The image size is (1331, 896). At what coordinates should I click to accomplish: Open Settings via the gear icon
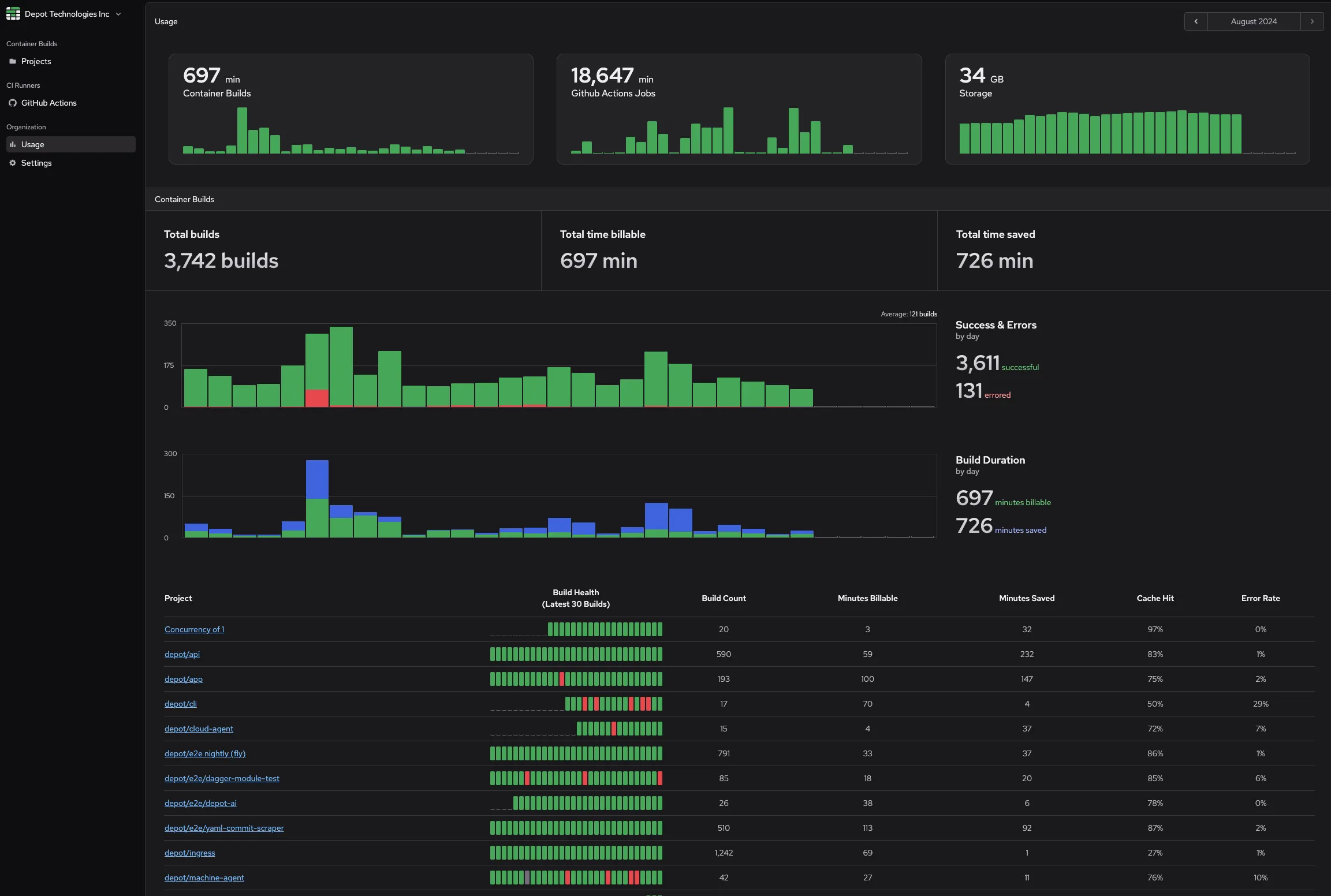[13, 163]
